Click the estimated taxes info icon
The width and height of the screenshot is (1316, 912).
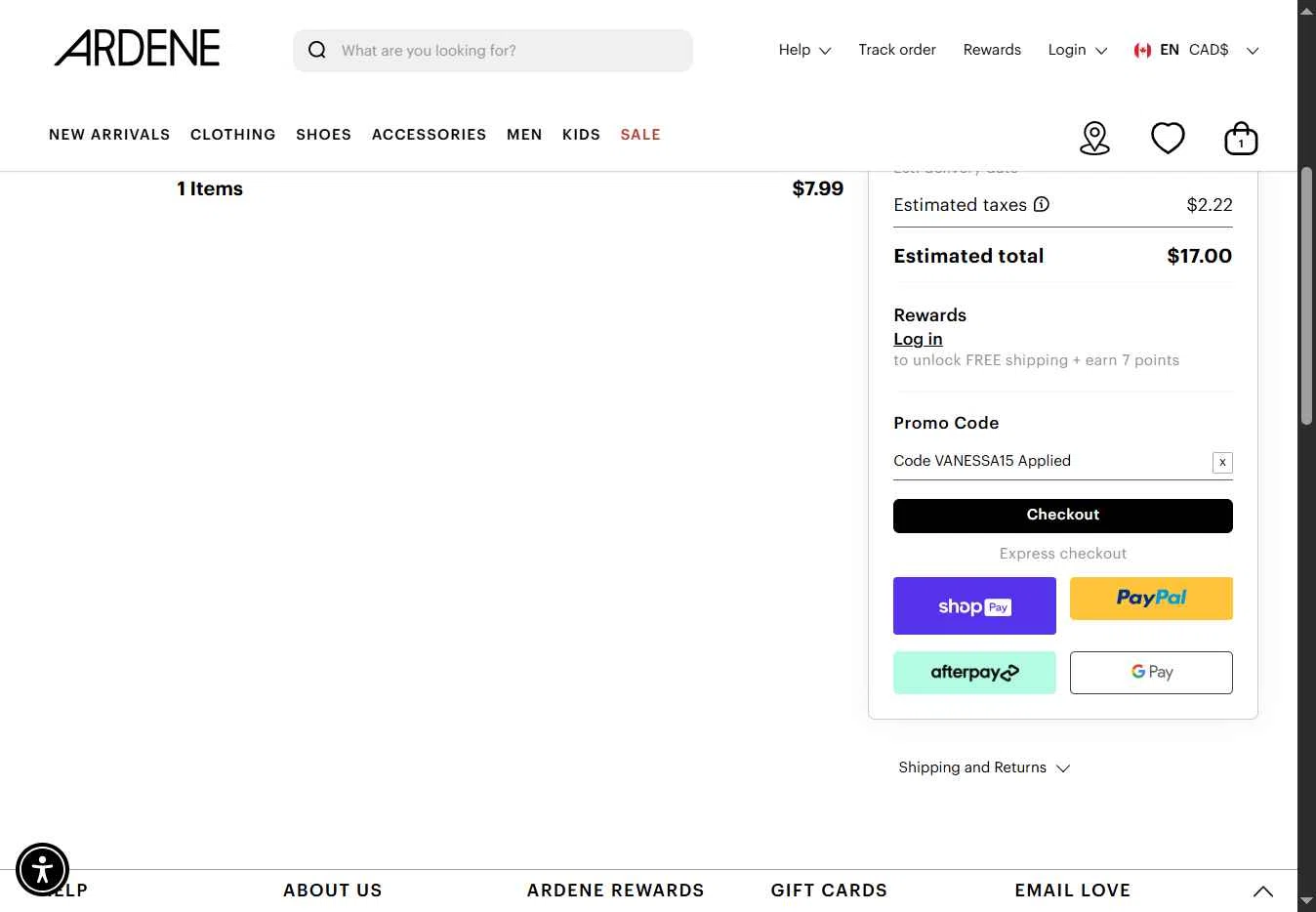[x=1042, y=204]
